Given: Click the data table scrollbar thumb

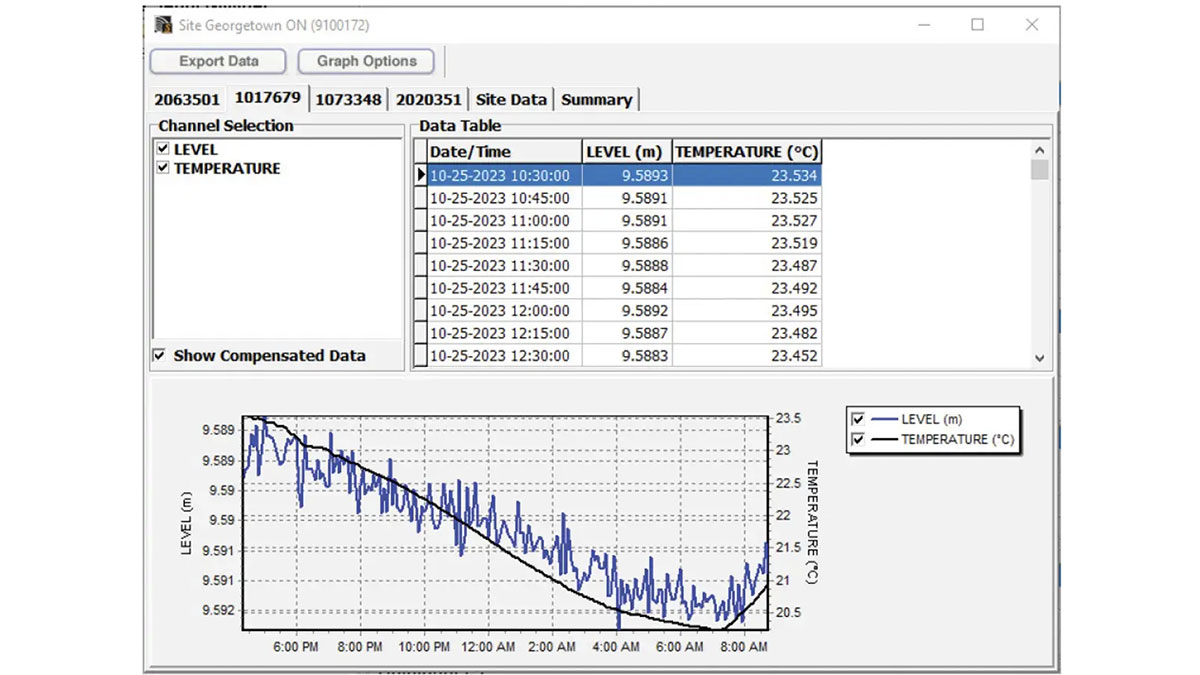Looking at the screenshot, I should click(1040, 170).
